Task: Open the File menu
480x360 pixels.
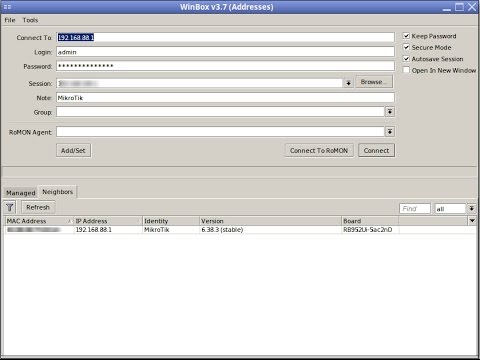Action: tap(10, 20)
